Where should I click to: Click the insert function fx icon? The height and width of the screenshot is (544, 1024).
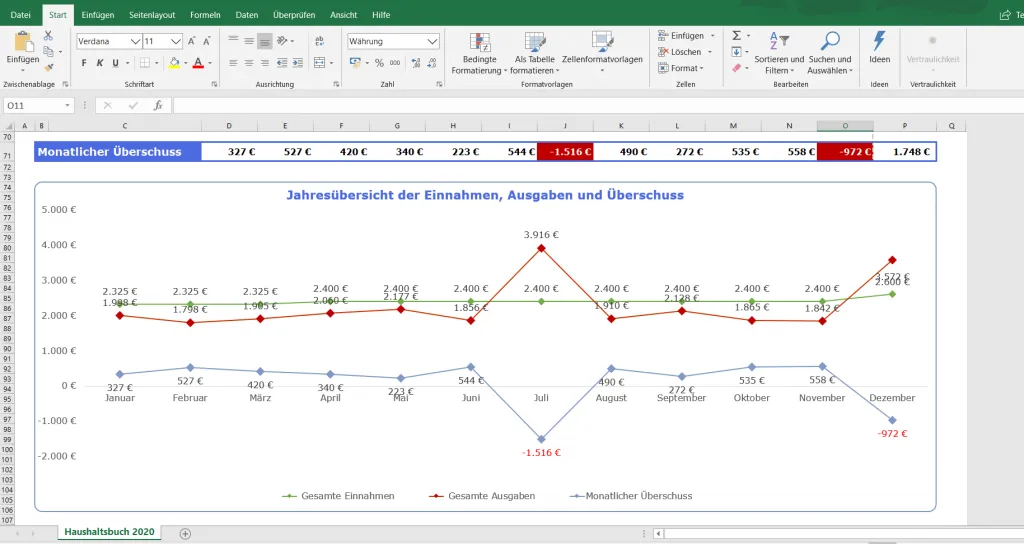coord(158,105)
